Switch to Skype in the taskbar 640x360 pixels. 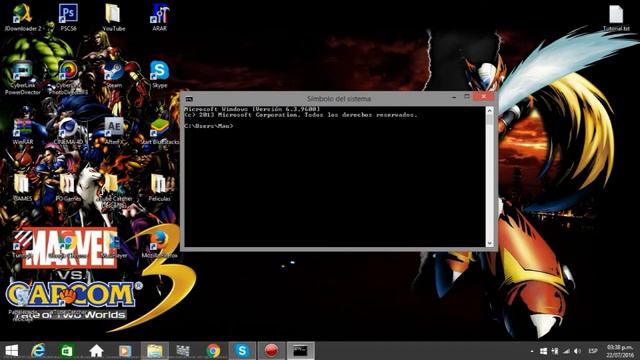pos(242,351)
